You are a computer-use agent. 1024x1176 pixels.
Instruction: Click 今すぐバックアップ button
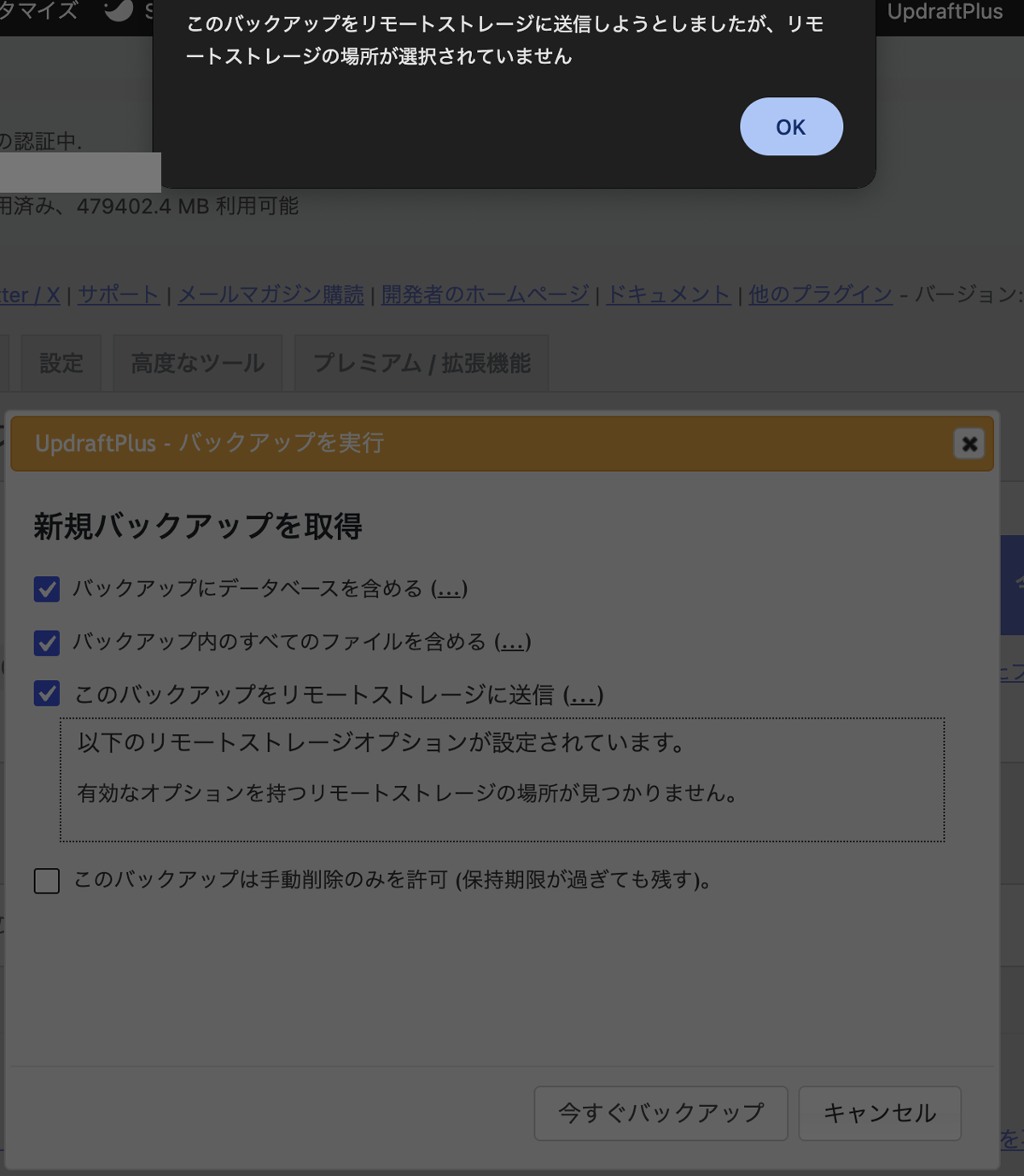(660, 1113)
